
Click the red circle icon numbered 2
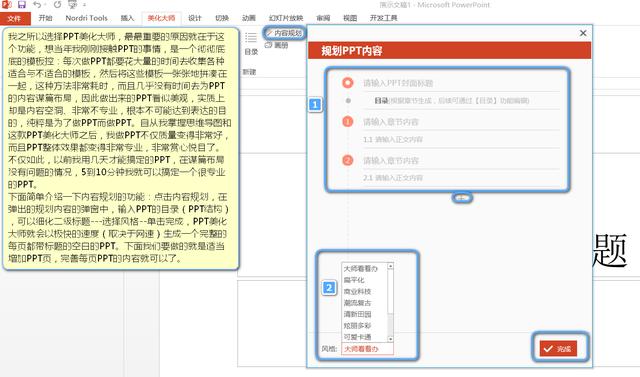point(348,160)
